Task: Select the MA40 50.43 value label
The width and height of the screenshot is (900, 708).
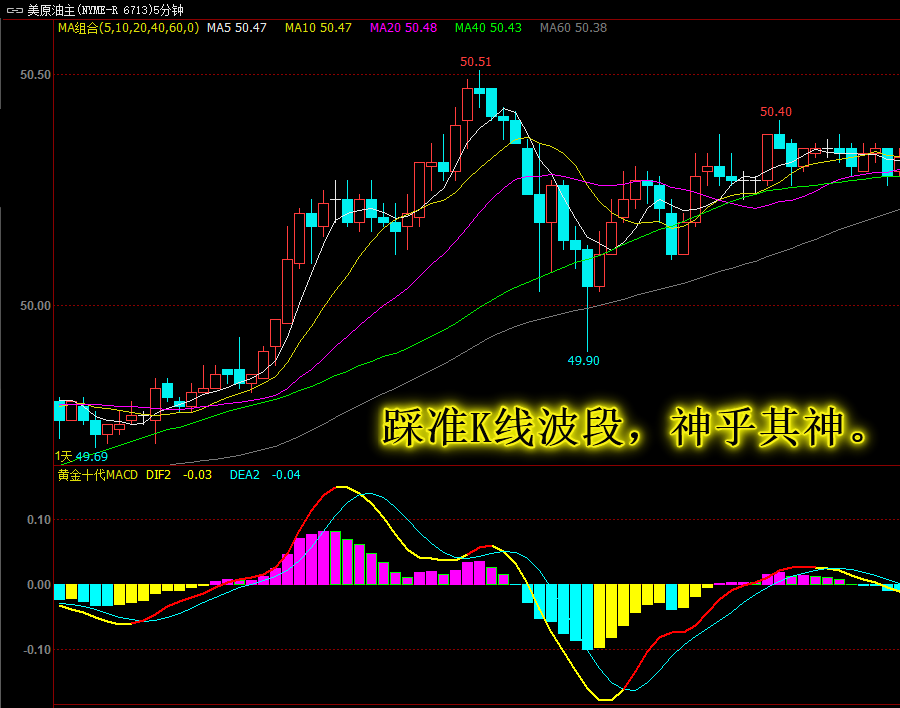Action: 488,28
